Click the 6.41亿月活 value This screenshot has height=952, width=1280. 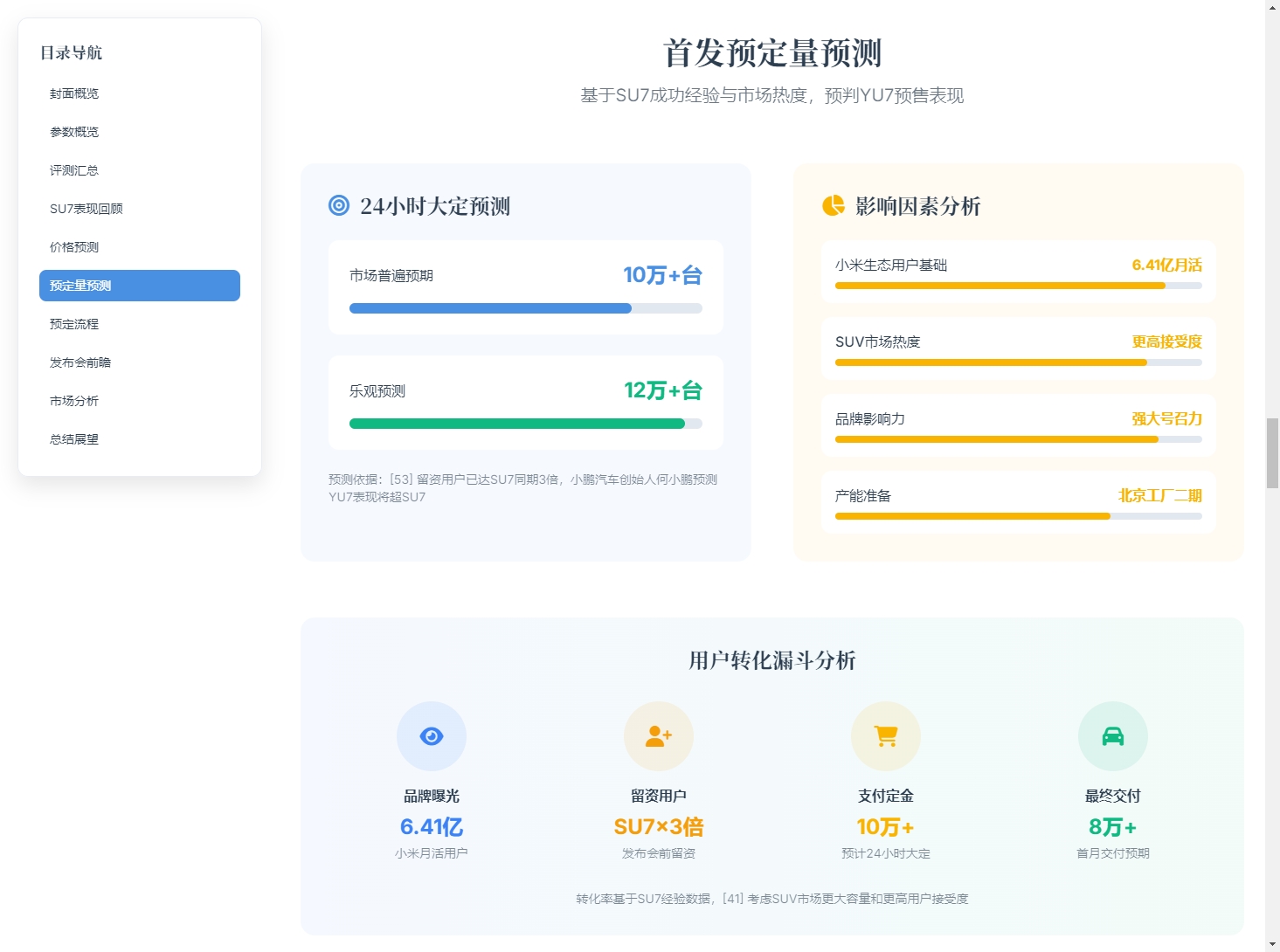click(1166, 265)
